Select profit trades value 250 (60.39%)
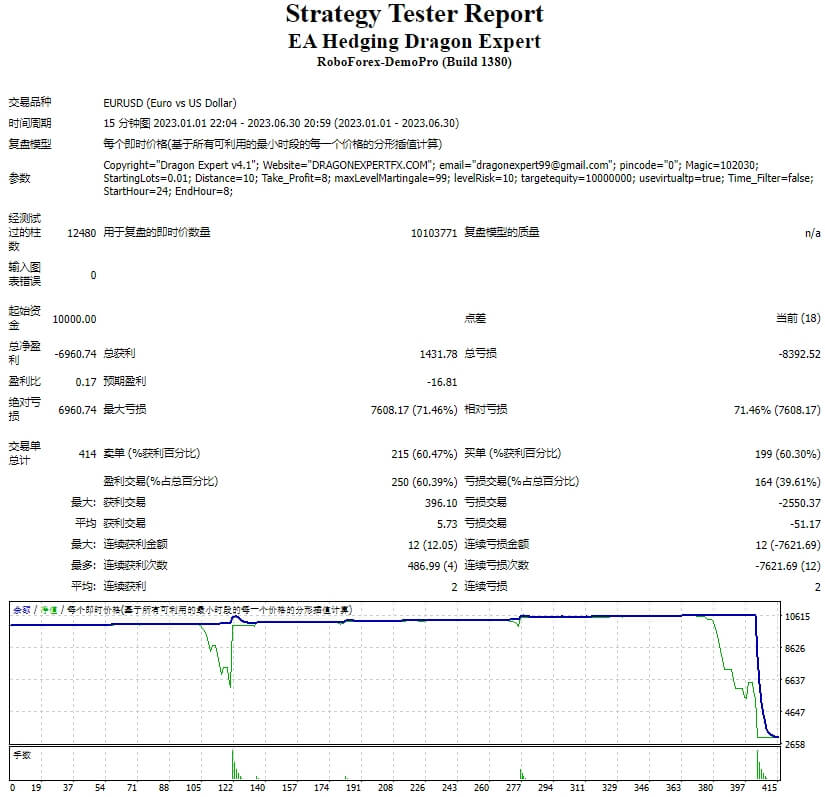Viewport: 825px width, 797px height. [424, 482]
